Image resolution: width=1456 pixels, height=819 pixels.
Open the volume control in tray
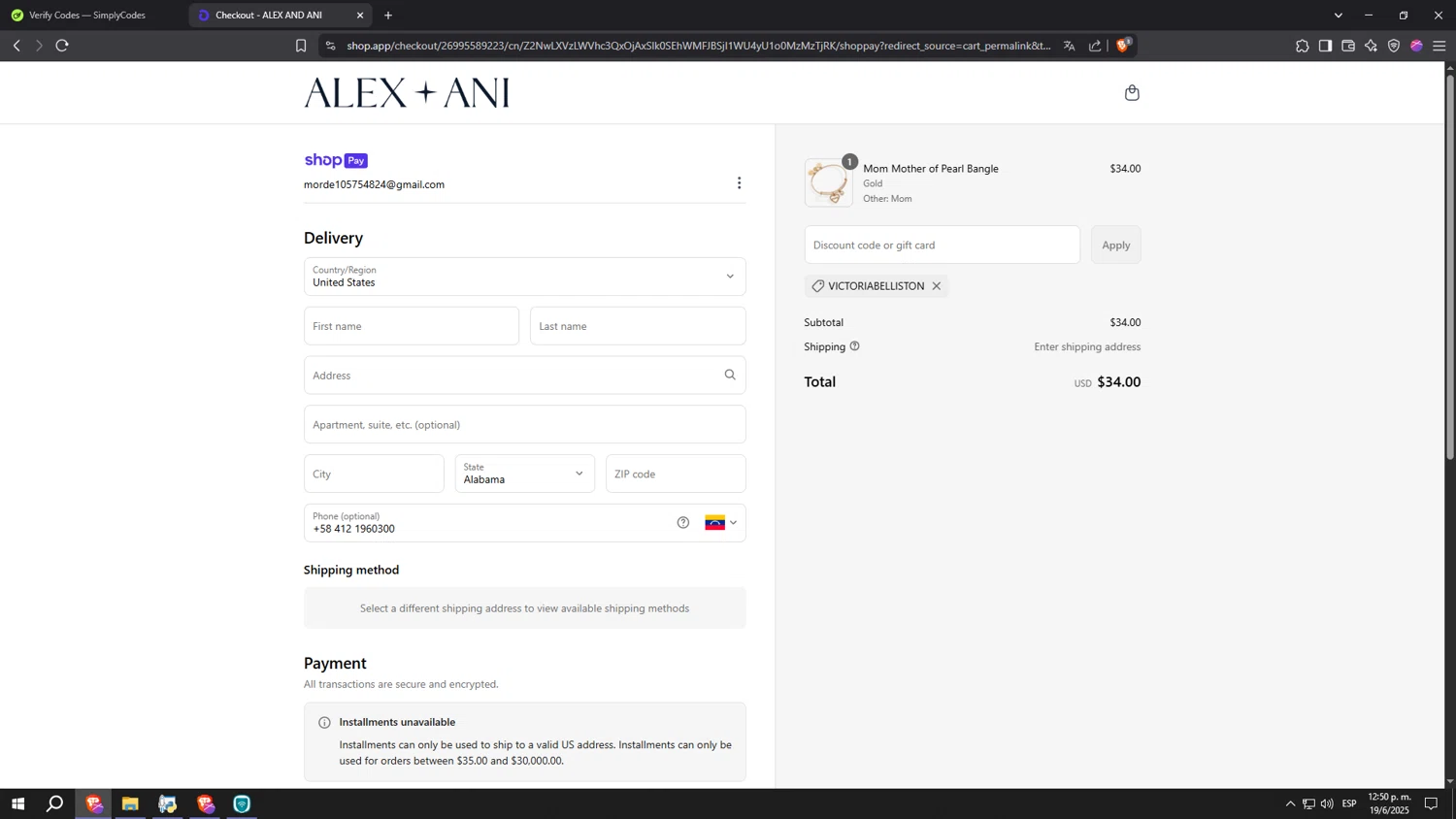pyautogui.click(x=1327, y=803)
